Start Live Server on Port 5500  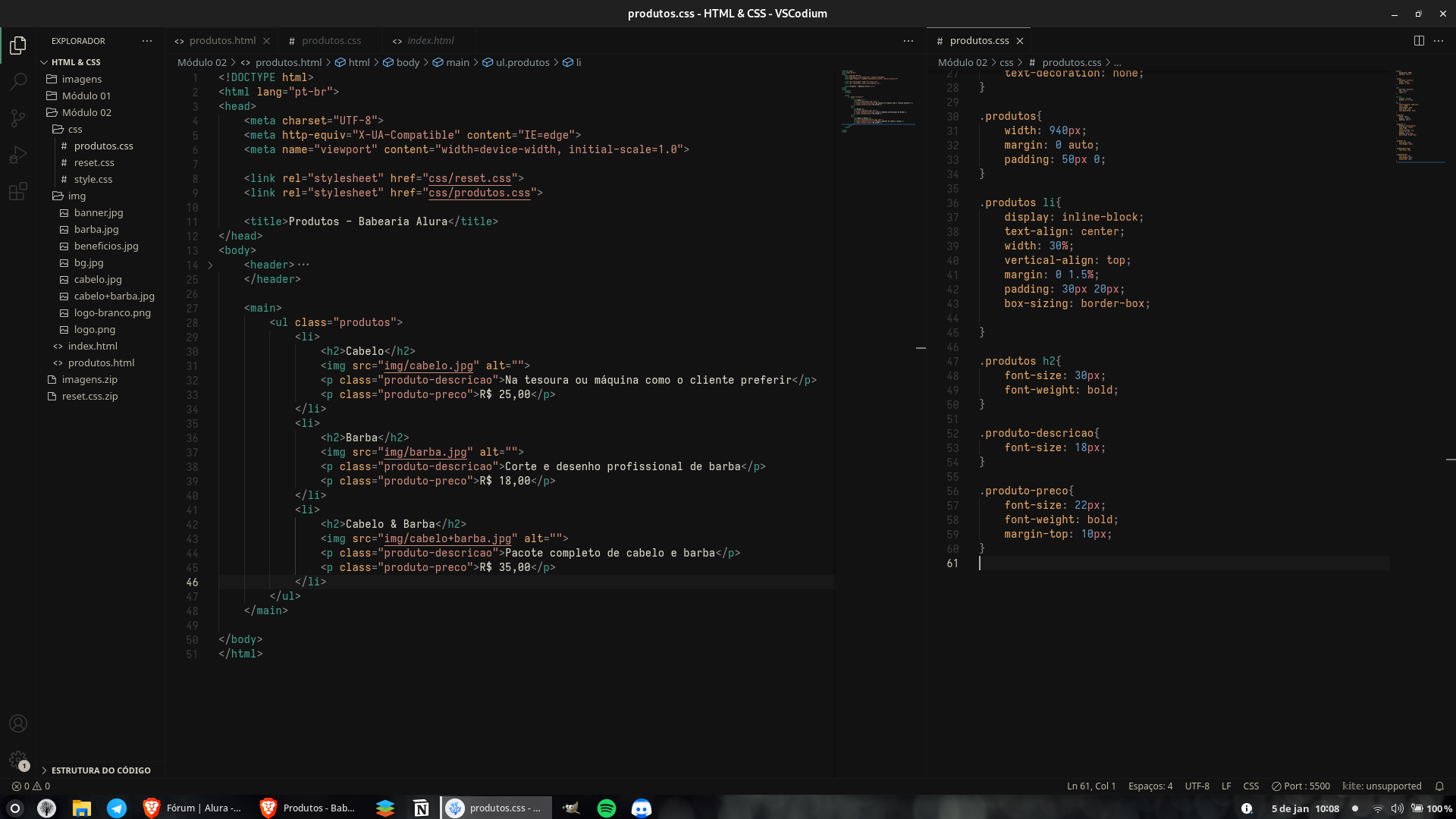pyautogui.click(x=1301, y=786)
